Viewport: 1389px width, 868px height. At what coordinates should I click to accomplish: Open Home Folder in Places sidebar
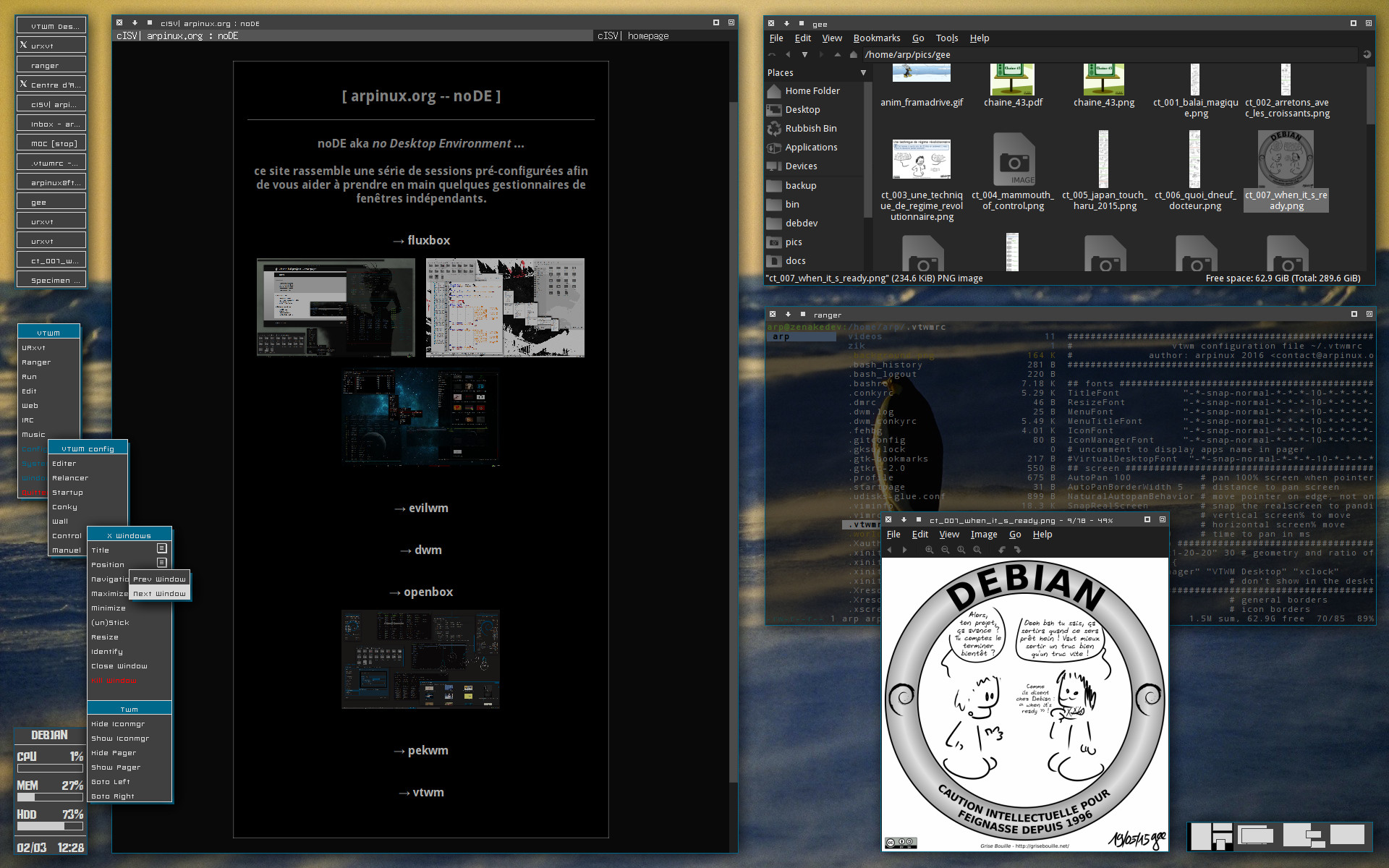click(813, 91)
